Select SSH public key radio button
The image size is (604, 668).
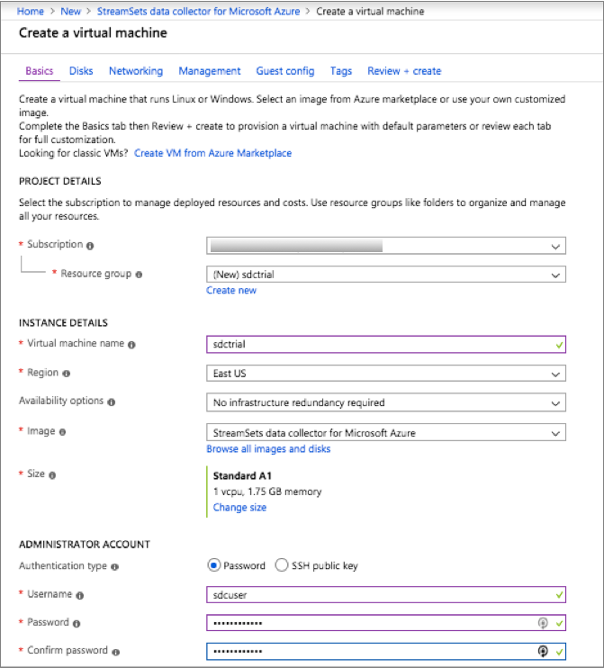coord(281,565)
